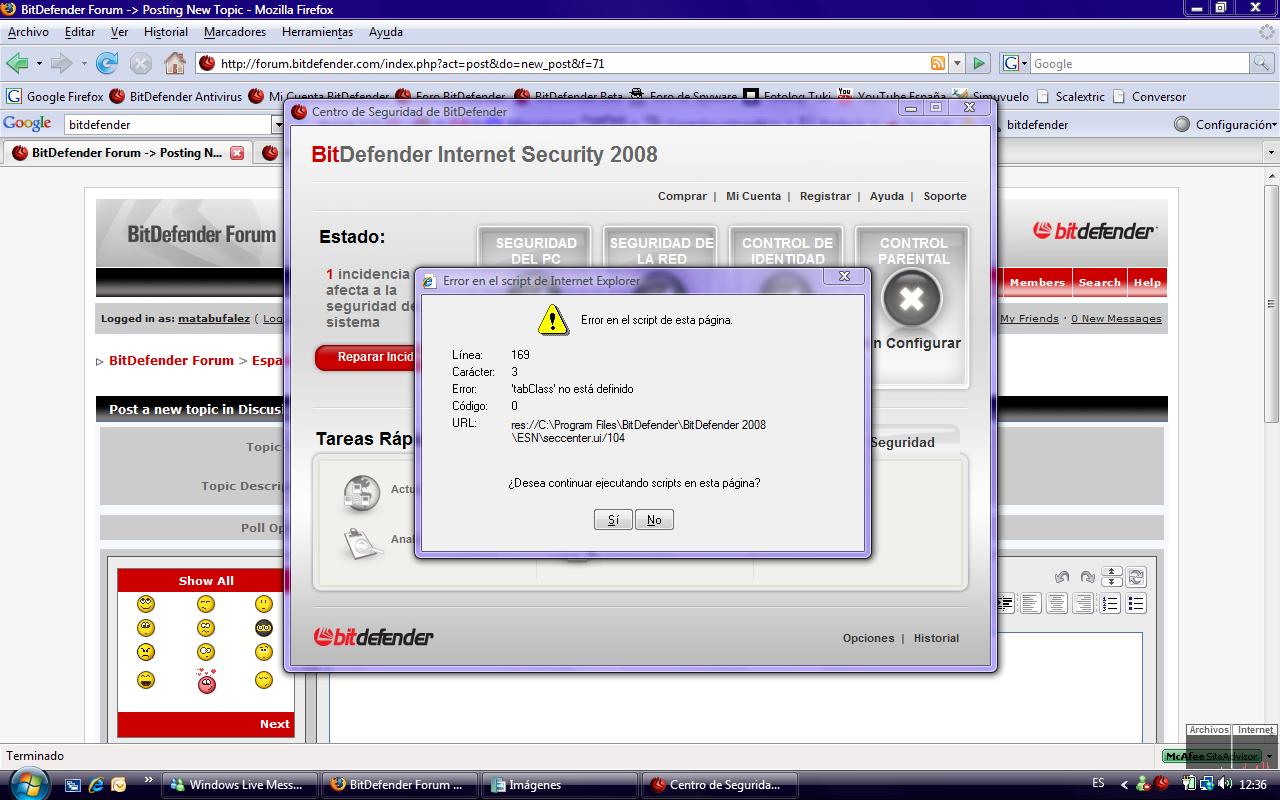Click the green Go arrow beside address bar
Screen dimensions: 1280x800
click(x=979, y=63)
